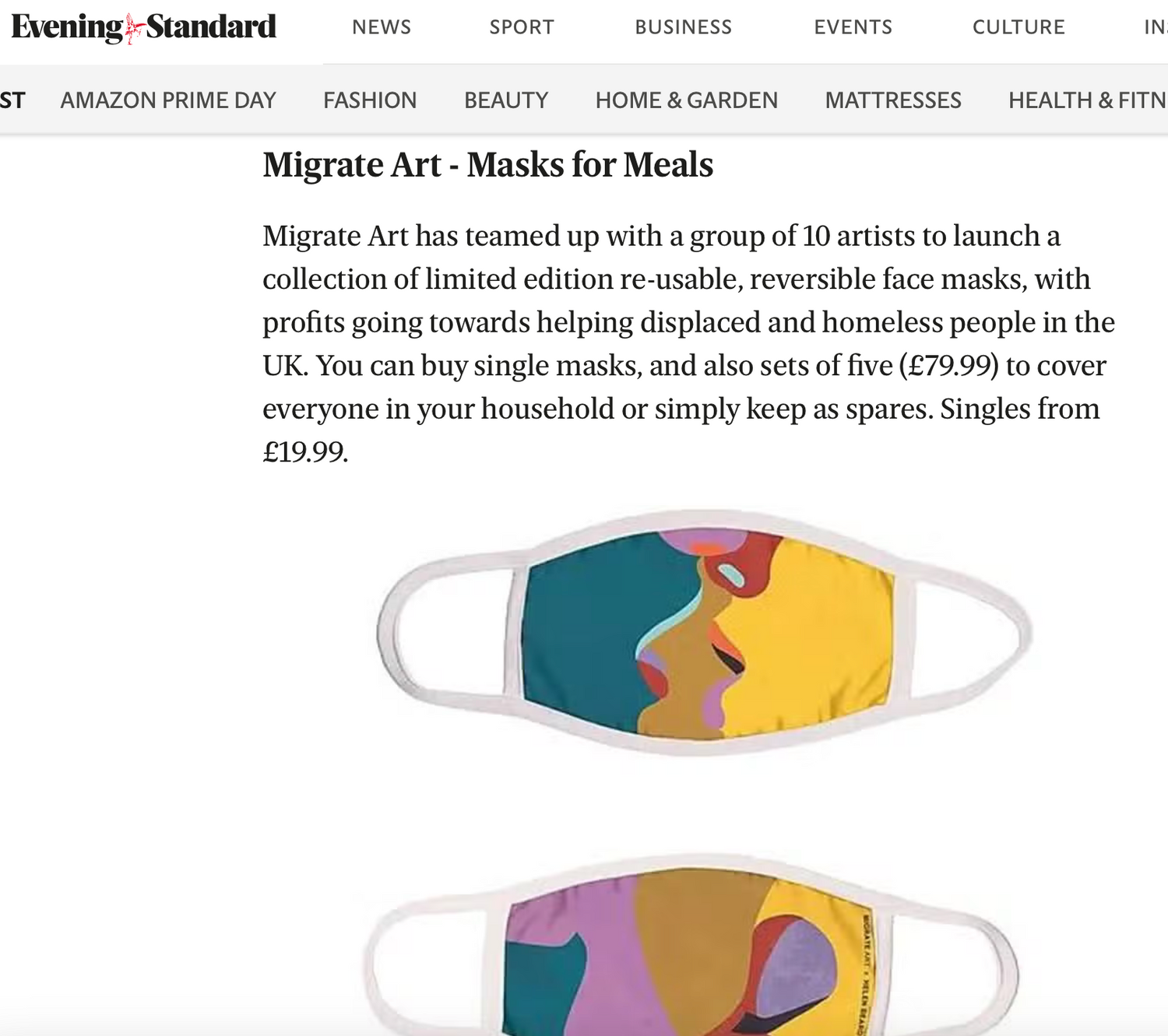The width and height of the screenshot is (1168, 1036).
Task: Go to the Mattresses category
Action: coord(893,100)
